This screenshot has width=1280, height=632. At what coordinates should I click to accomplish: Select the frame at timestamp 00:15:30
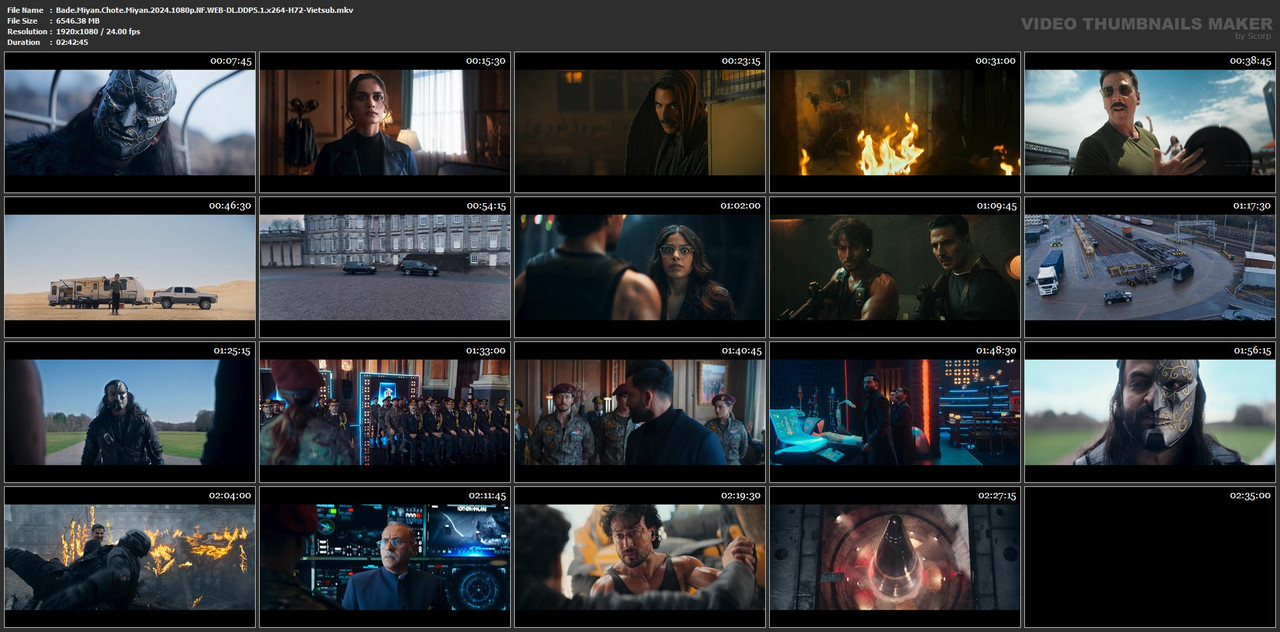[x=385, y=122]
